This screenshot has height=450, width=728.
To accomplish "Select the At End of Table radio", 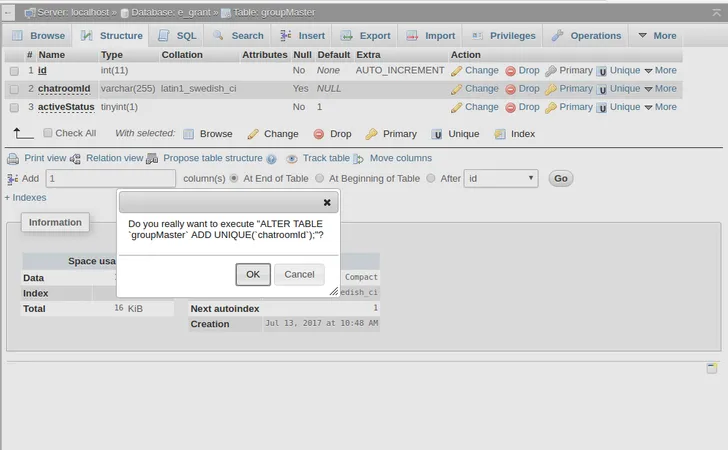I will (234, 178).
